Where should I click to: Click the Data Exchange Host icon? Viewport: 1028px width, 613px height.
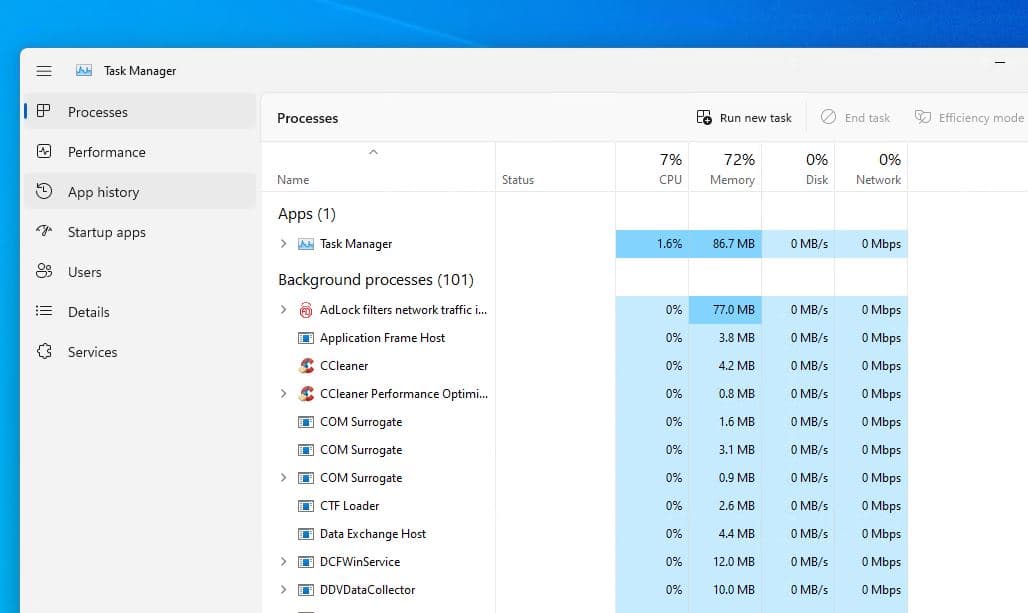pos(306,534)
